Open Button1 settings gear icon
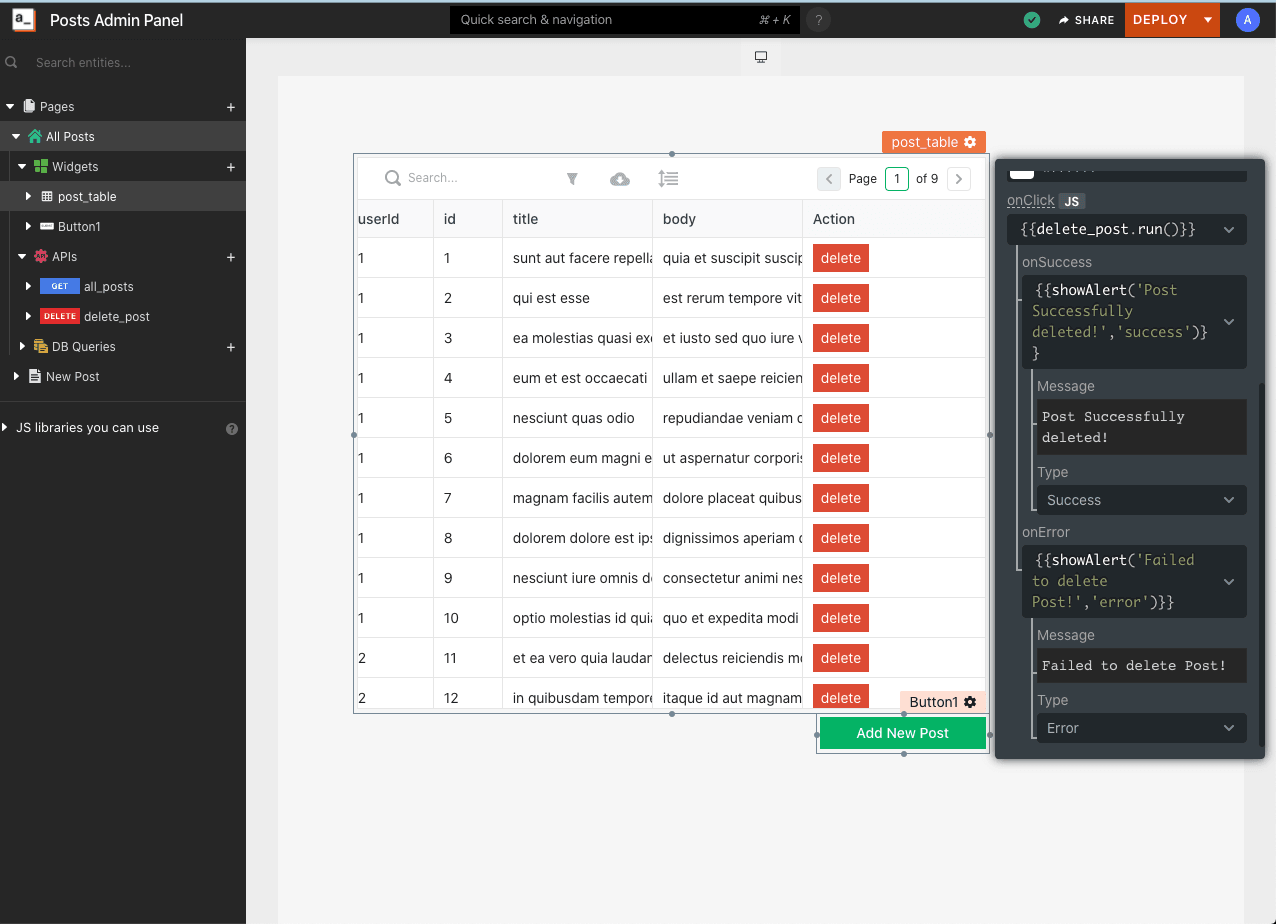This screenshot has height=924, width=1276. [970, 702]
